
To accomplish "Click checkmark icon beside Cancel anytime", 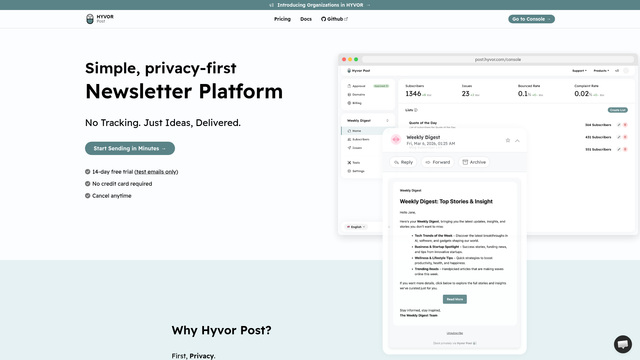I will pos(87,196).
